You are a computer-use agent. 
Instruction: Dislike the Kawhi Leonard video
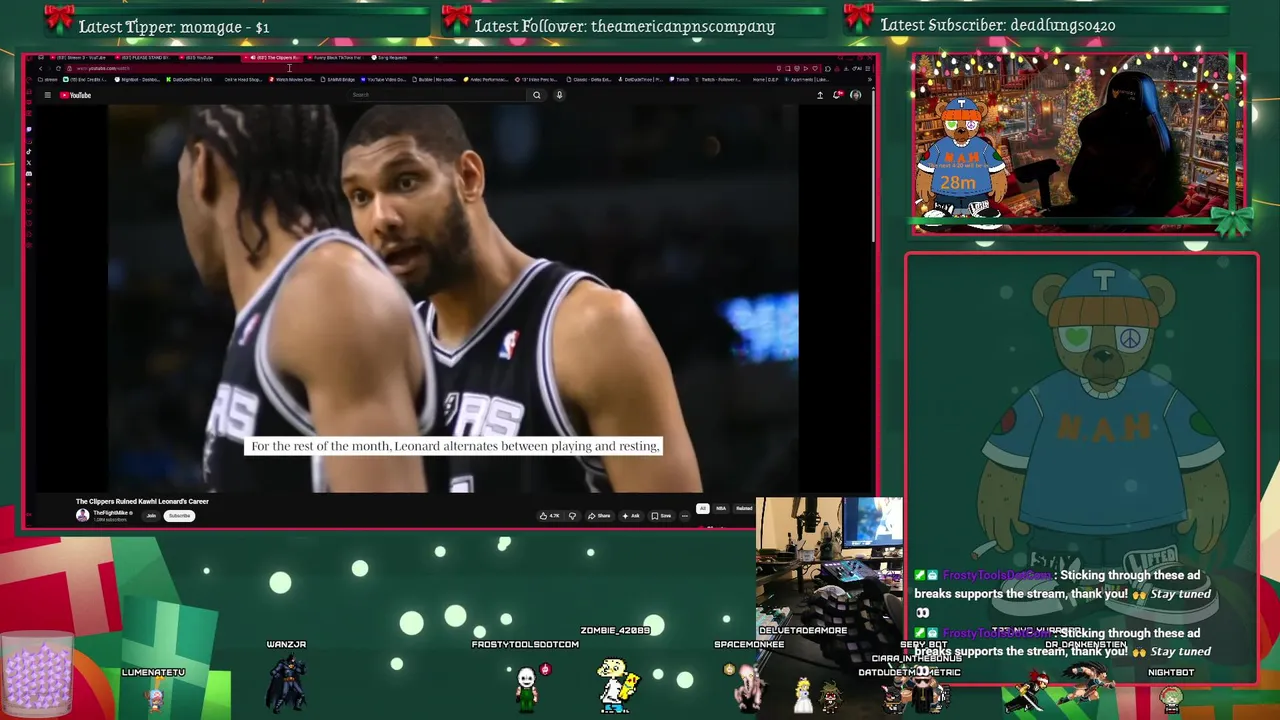tap(573, 516)
